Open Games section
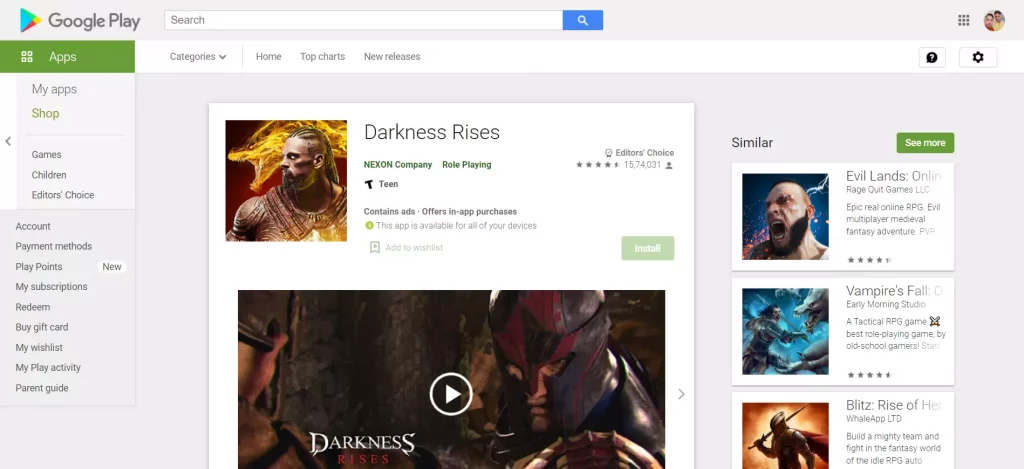 [x=46, y=155]
